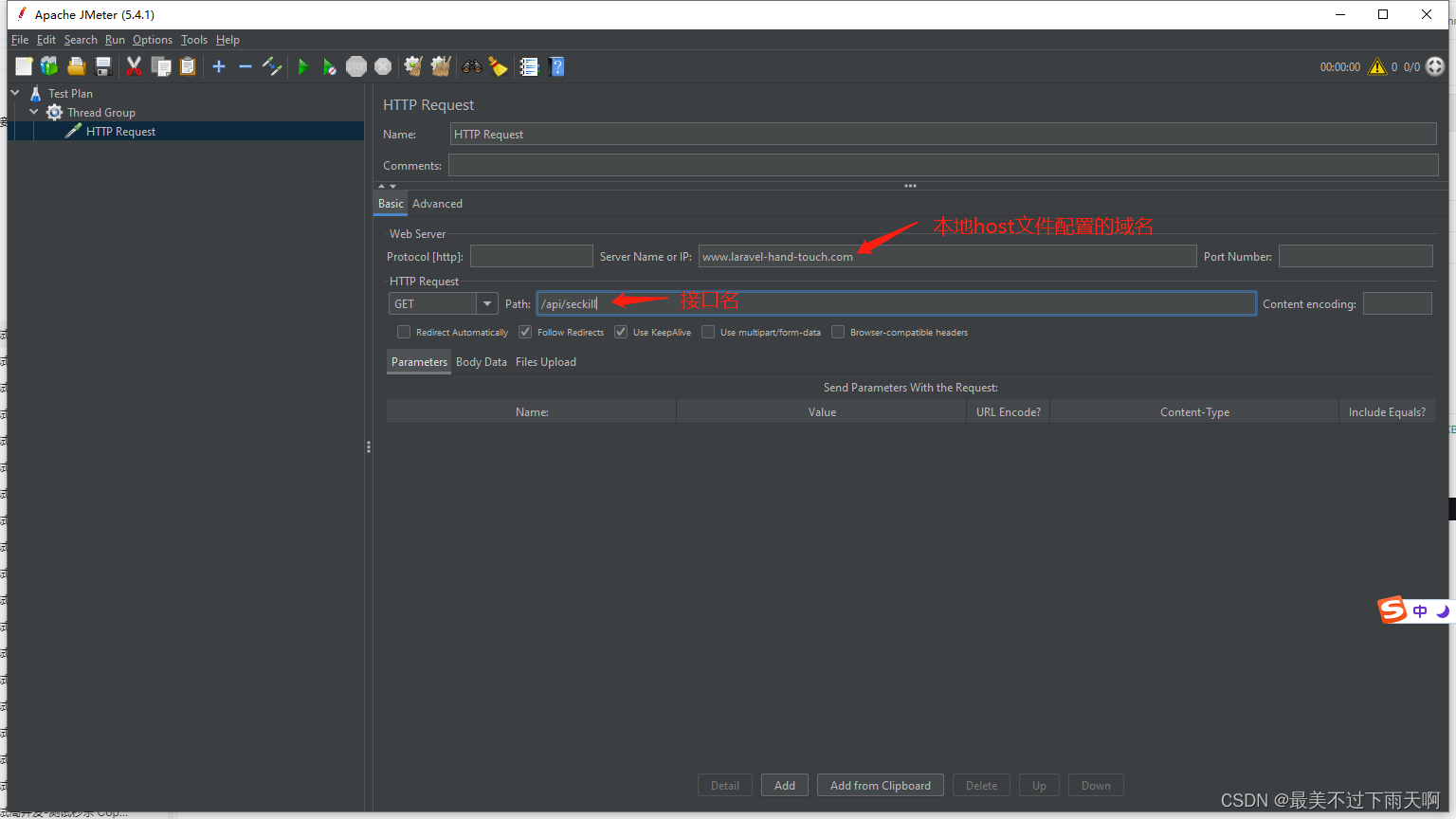Image resolution: width=1456 pixels, height=819 pixels.
Task: Click the Port Number field
Action: point(1356,256)
